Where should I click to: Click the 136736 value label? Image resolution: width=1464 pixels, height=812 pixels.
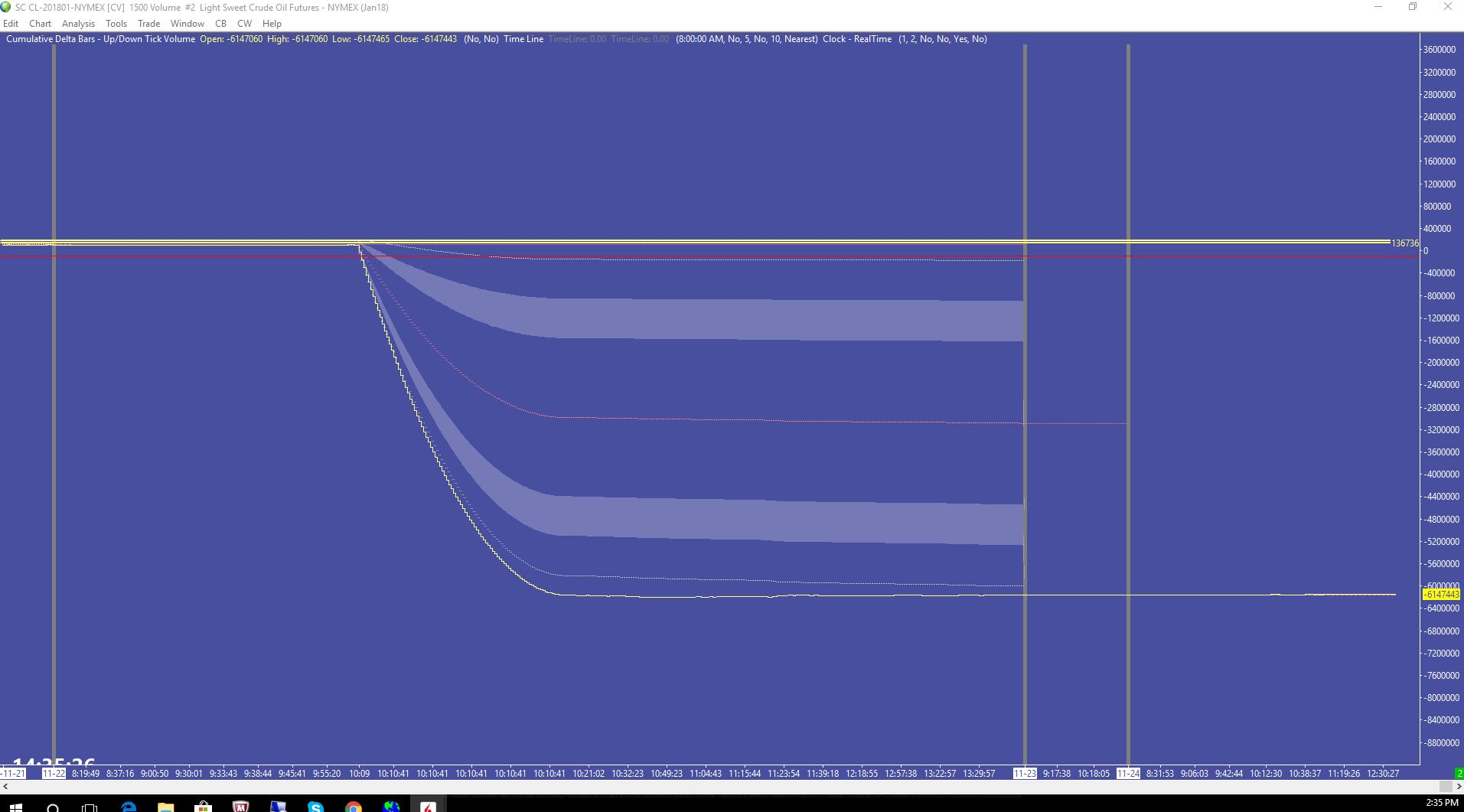pyautogui.click(x=1405, y=243)
